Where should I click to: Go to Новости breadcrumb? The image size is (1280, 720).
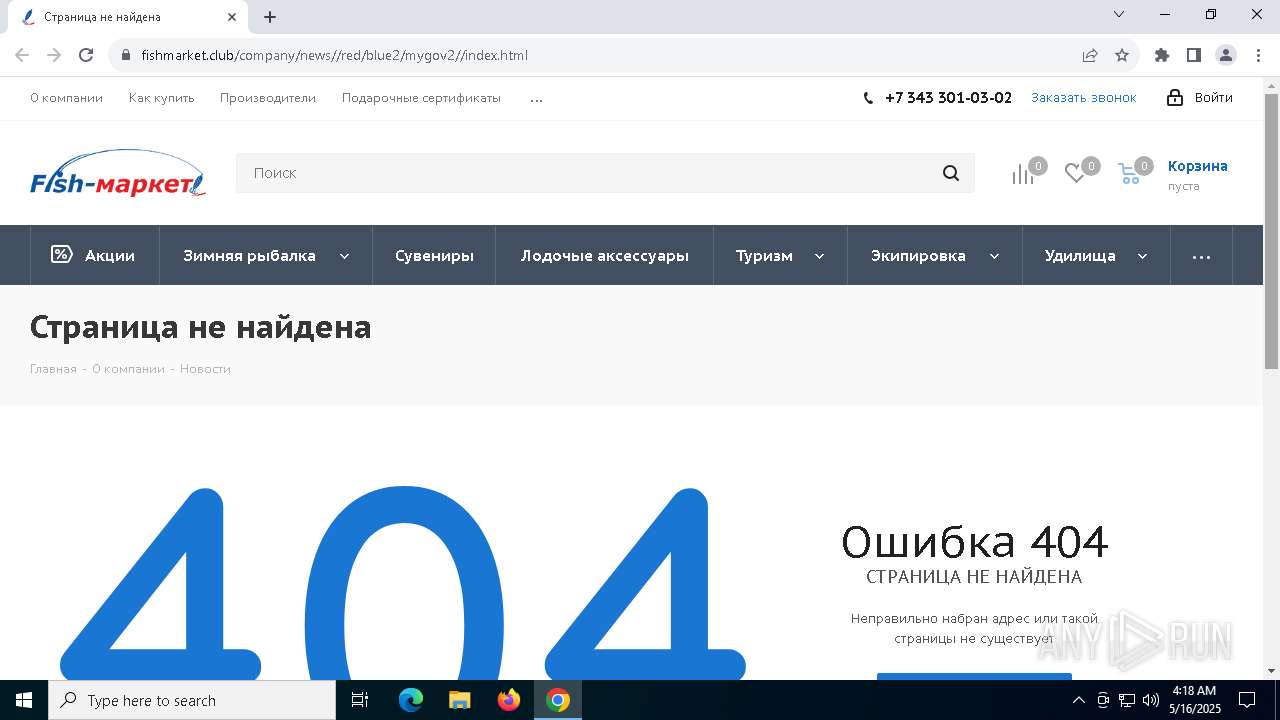[205, 369]
